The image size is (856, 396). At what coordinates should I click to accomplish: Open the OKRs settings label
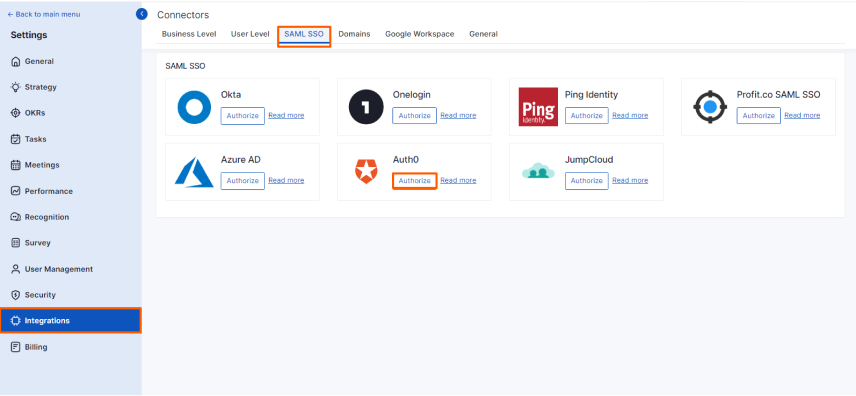(x=35, y=113)
